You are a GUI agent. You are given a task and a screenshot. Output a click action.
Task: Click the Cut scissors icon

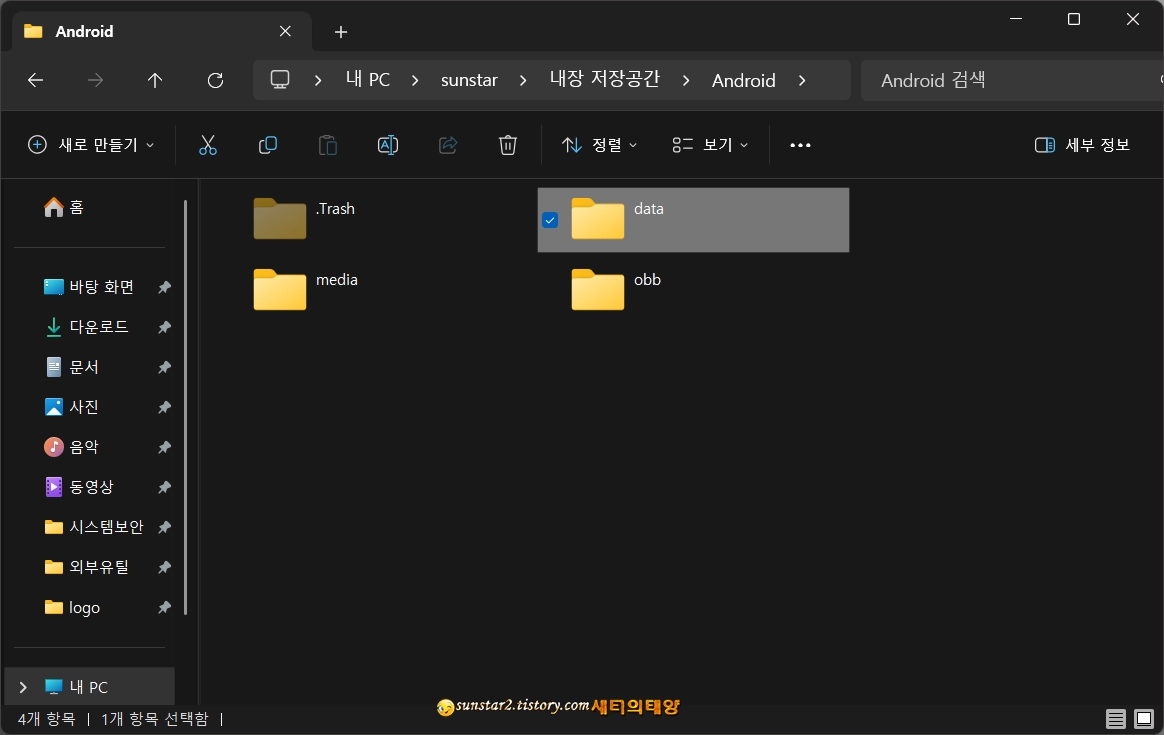point(208,145)
